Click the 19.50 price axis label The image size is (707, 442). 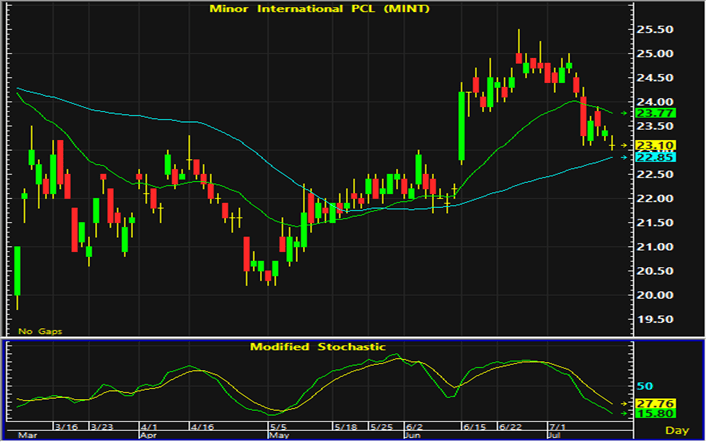pyautogui.click(x=655, y=319)
